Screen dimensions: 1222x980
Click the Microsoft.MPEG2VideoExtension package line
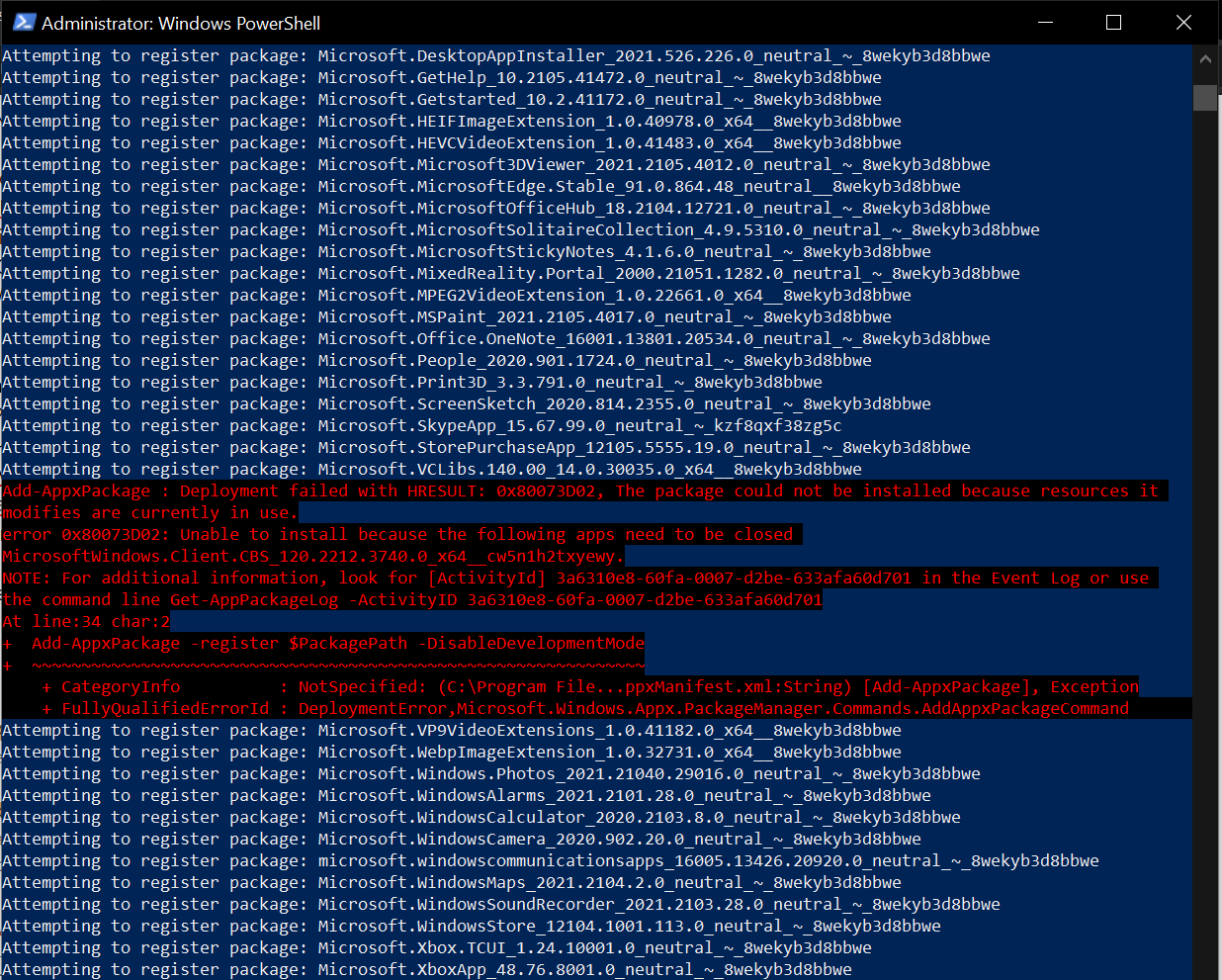click(x=457, y=296)
